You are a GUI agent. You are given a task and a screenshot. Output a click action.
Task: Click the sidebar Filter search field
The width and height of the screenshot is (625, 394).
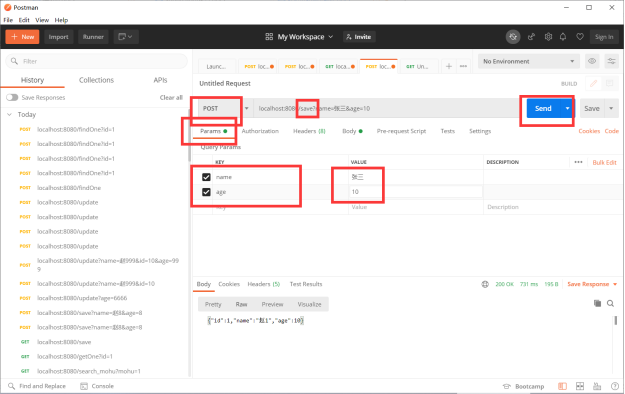[96, 61]
